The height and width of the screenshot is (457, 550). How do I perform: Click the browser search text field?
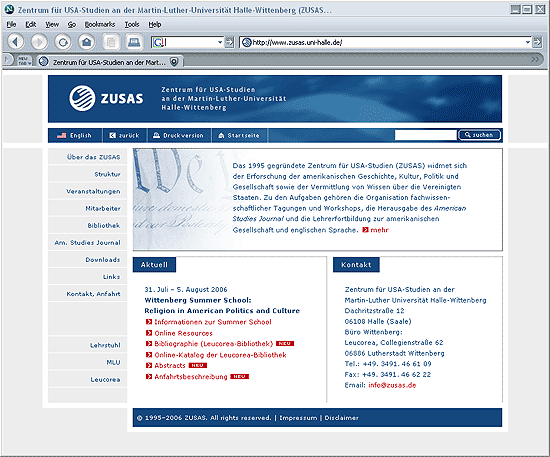click(190, 42)
